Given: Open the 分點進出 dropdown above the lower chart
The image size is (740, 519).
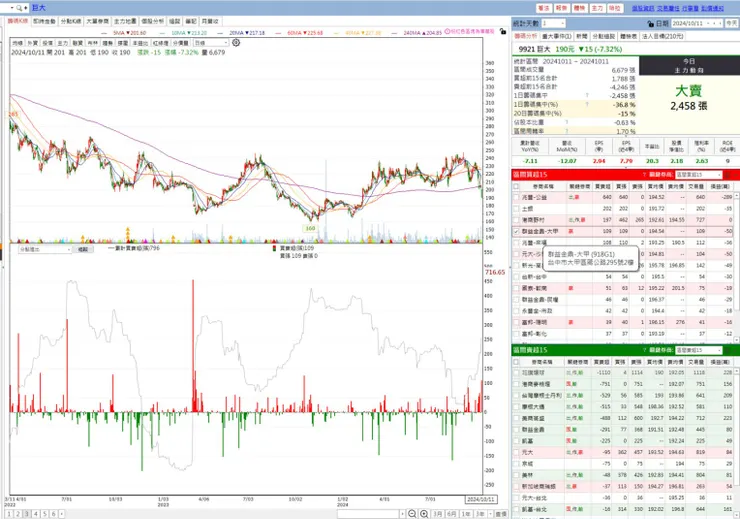Looking at the screenshot, I should [x=45, y=249].
